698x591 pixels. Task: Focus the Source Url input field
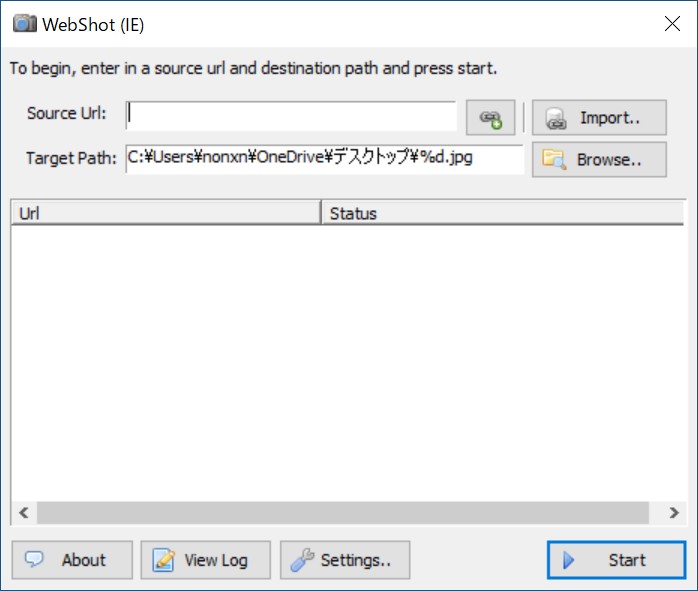[x=291, y=116]
